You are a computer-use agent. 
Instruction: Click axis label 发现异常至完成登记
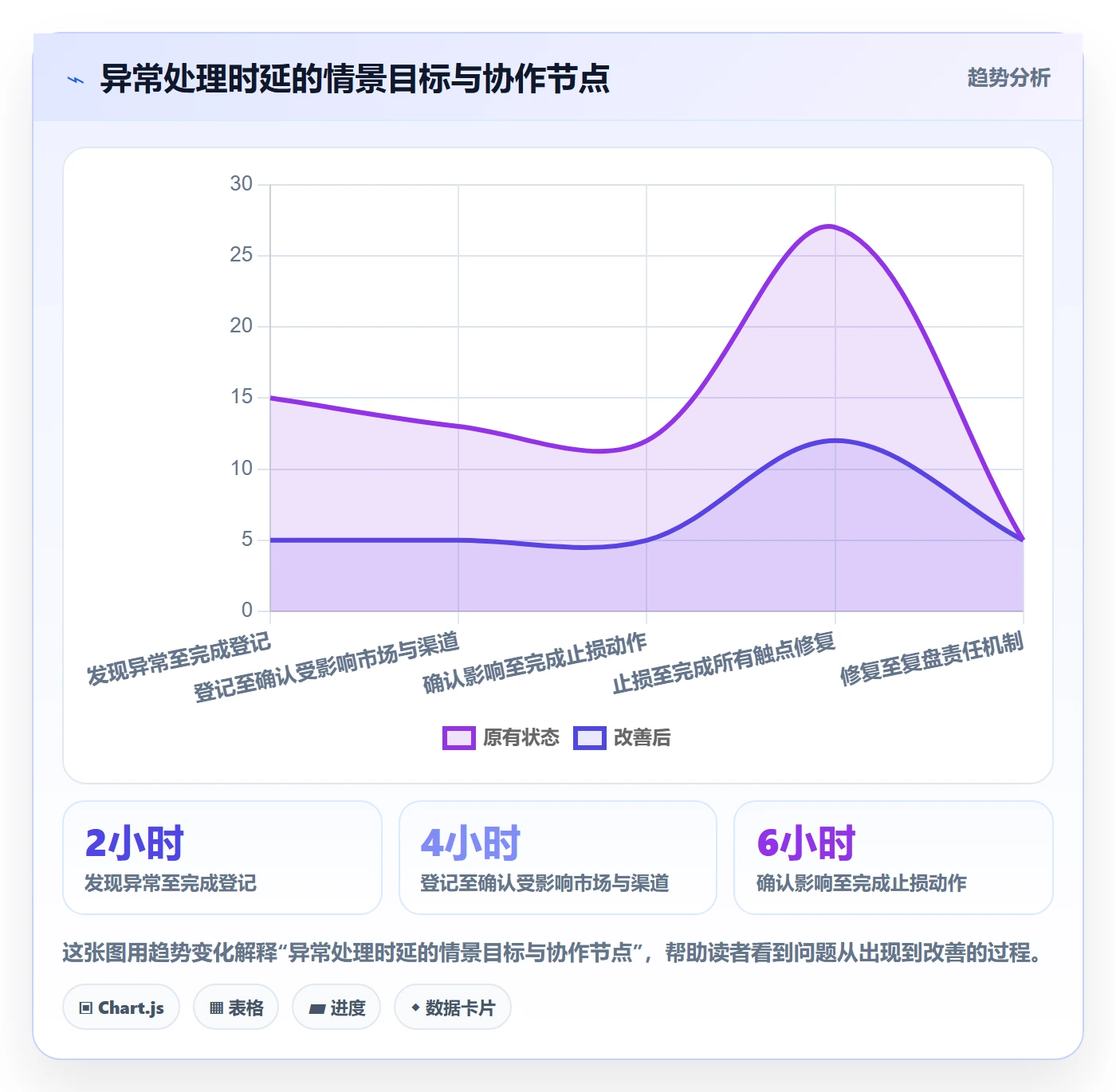pyautogui.click(x=179, y=659)
